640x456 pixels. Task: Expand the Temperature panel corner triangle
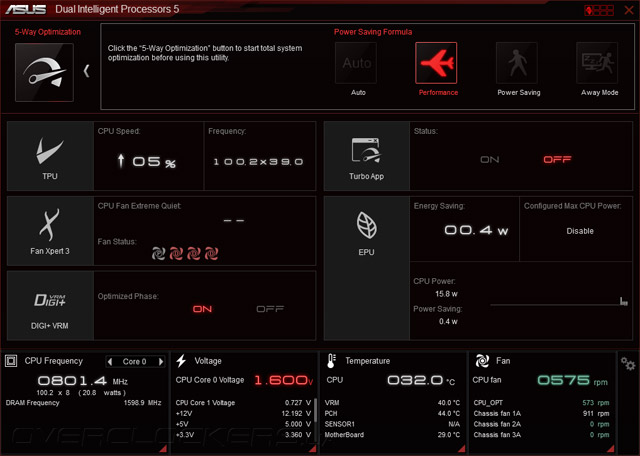tap(462, 449)
